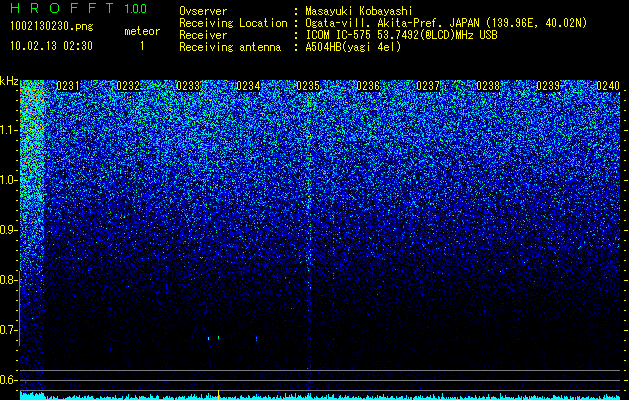Click the Receiver label
Image resolution: width=629 pixels, height=400 pixels.
tap(203, 35)
